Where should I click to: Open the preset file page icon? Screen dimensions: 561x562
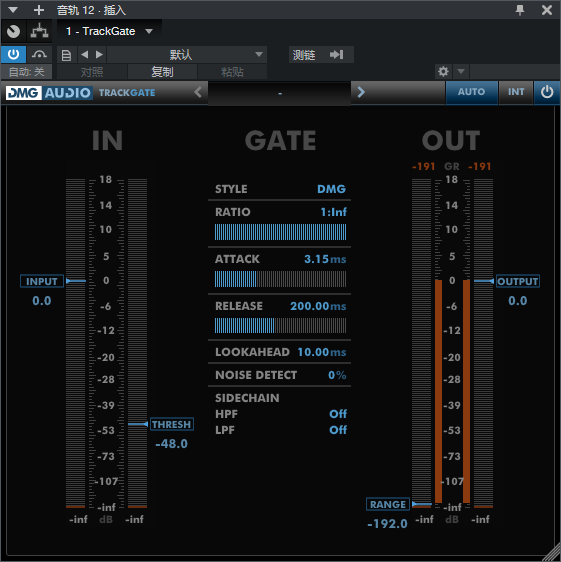pos(66,55)
